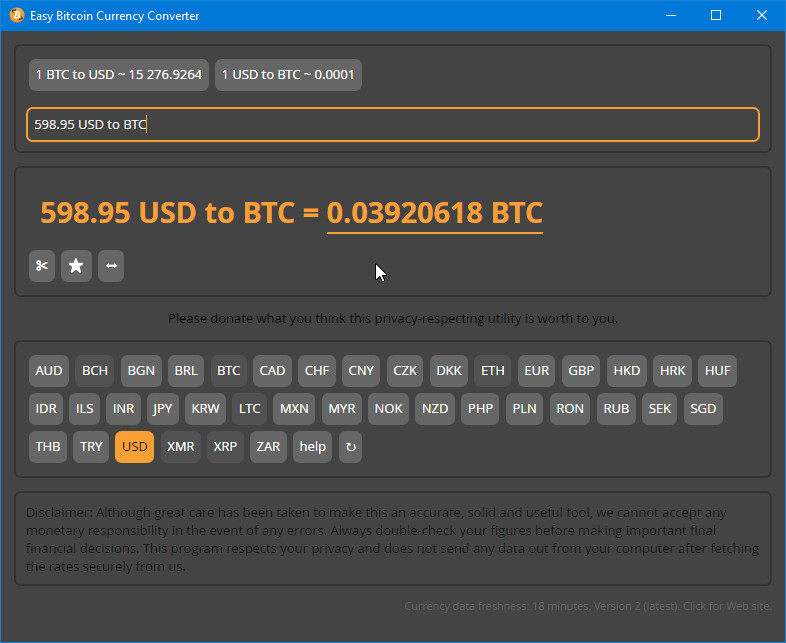Refresh rates with the circular arrow button

[x=350, y=447]
